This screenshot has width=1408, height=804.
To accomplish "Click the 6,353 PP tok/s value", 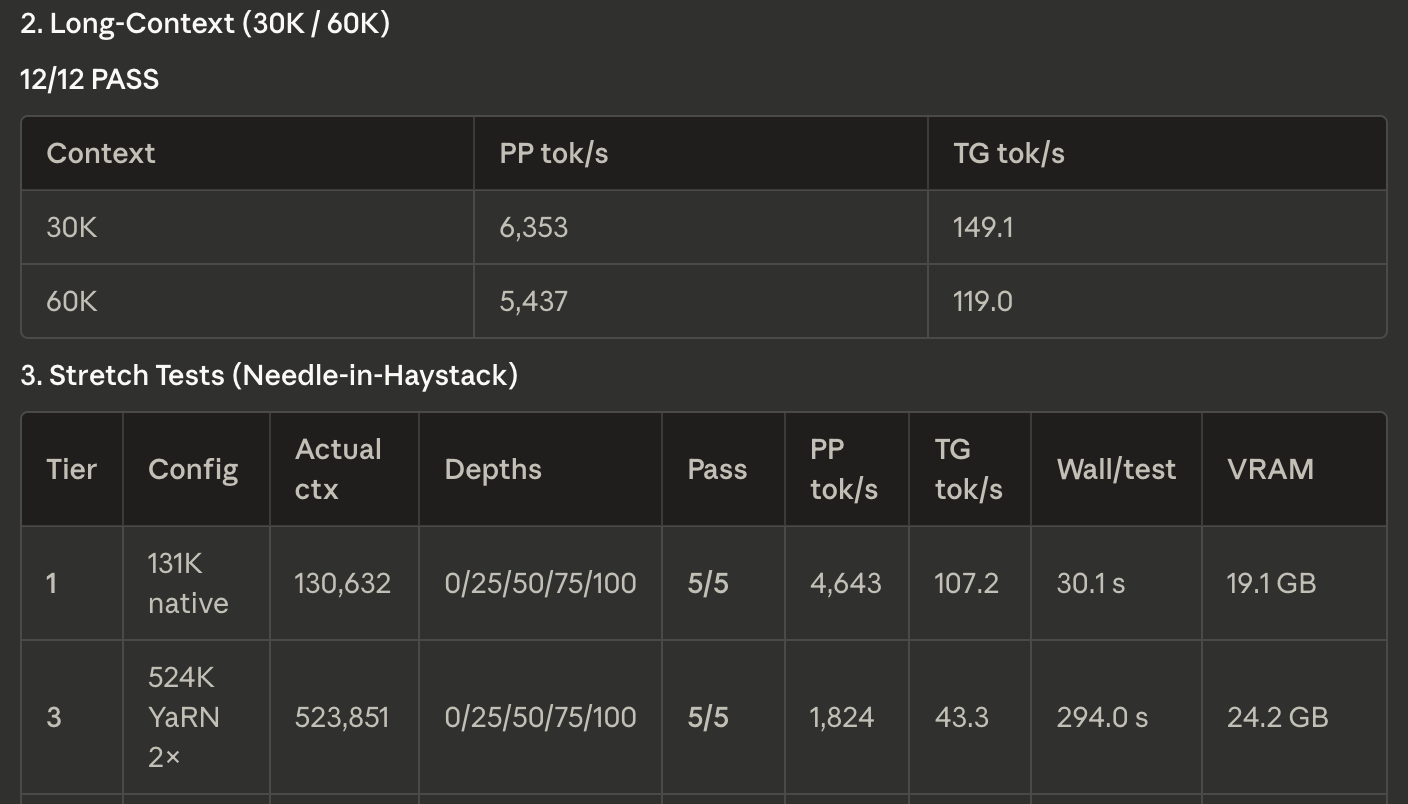I will 534,227.
